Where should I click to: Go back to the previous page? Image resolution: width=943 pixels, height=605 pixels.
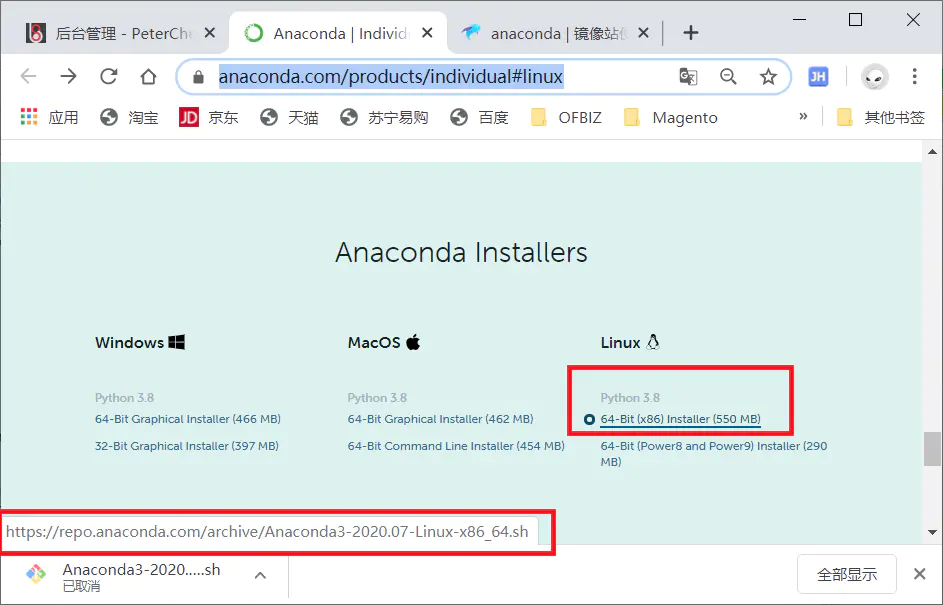click(28, 76)
